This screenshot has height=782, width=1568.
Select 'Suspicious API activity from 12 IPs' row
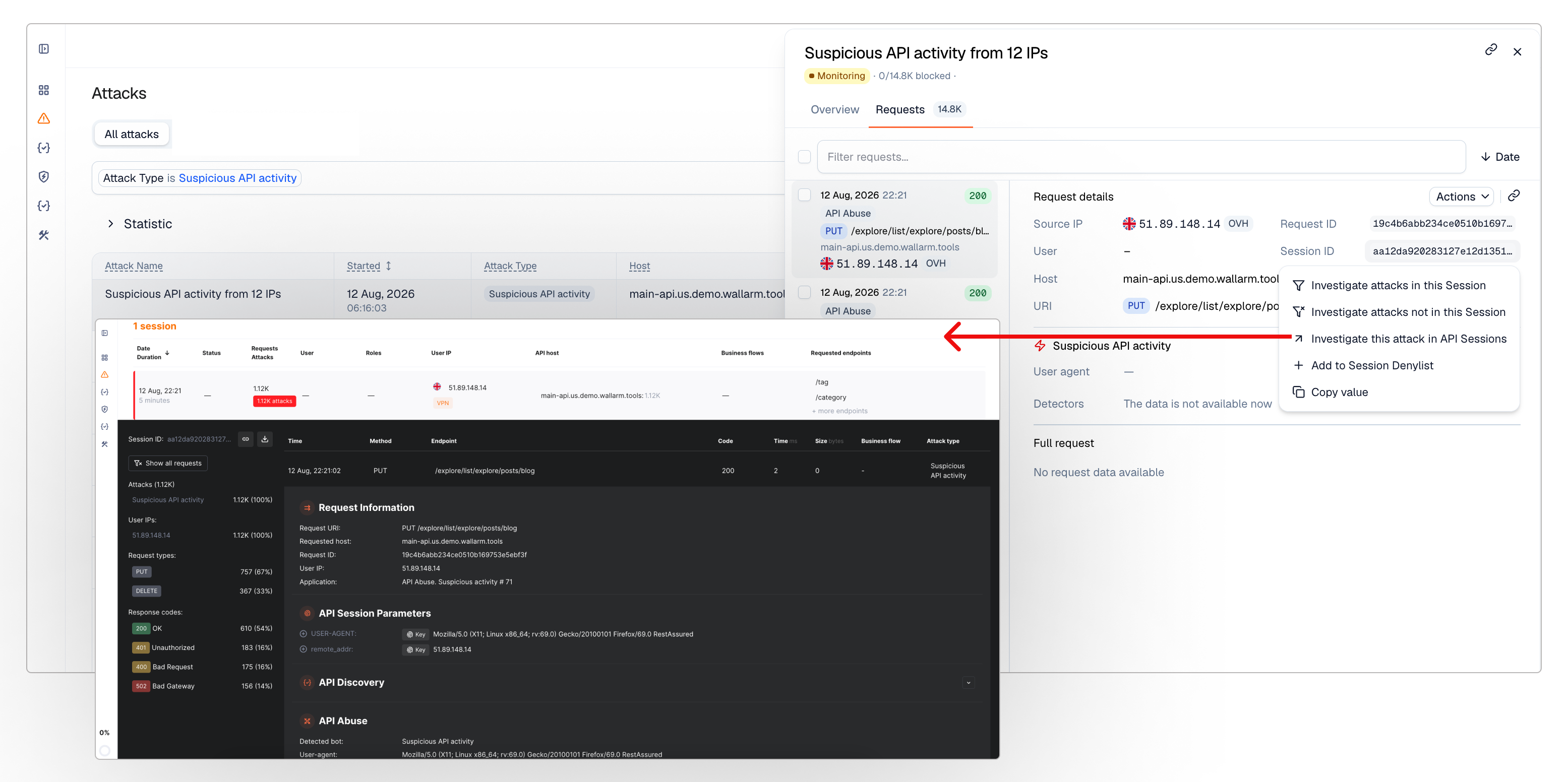(438, 299)
